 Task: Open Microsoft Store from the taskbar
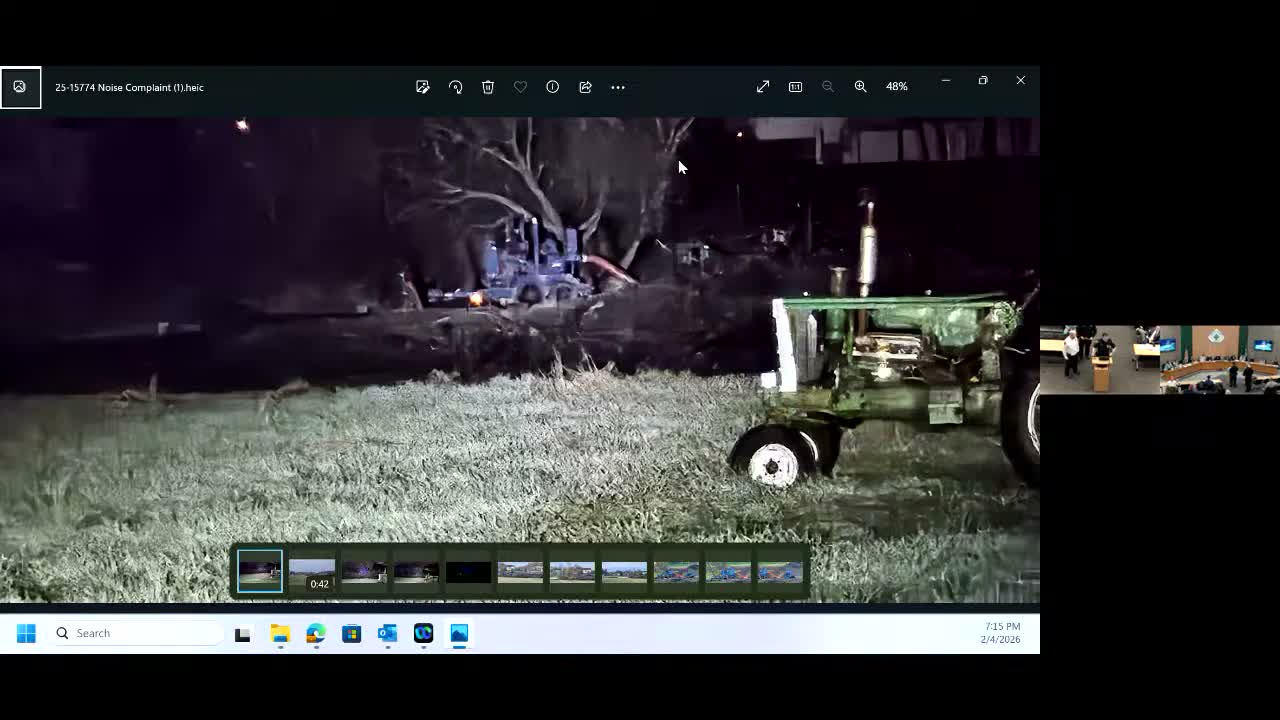(351, 633)
